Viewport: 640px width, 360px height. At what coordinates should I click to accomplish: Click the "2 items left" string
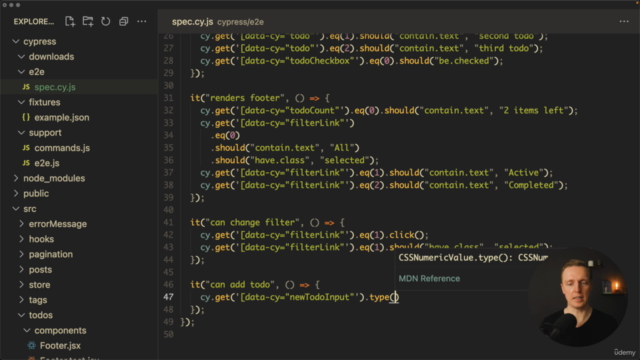click(533, 110)
